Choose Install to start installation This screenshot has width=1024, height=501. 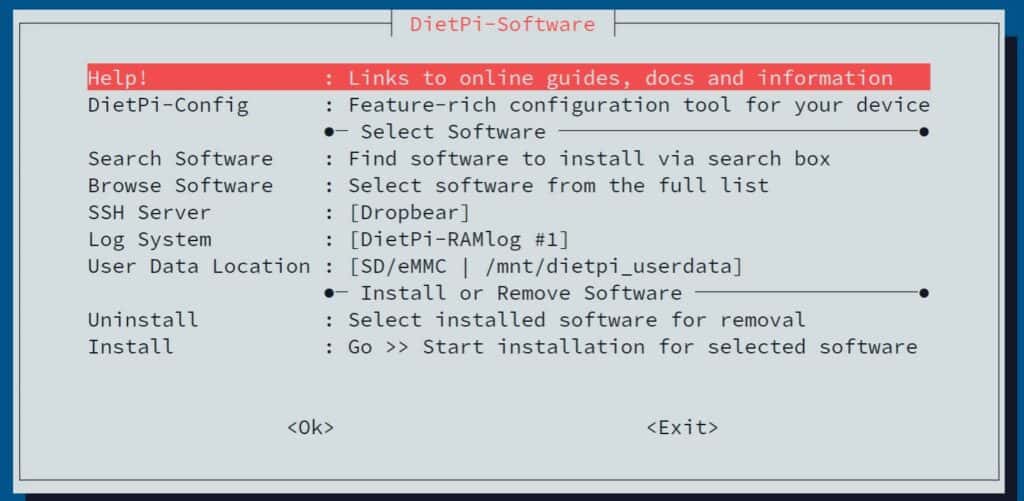coord(130,348)
